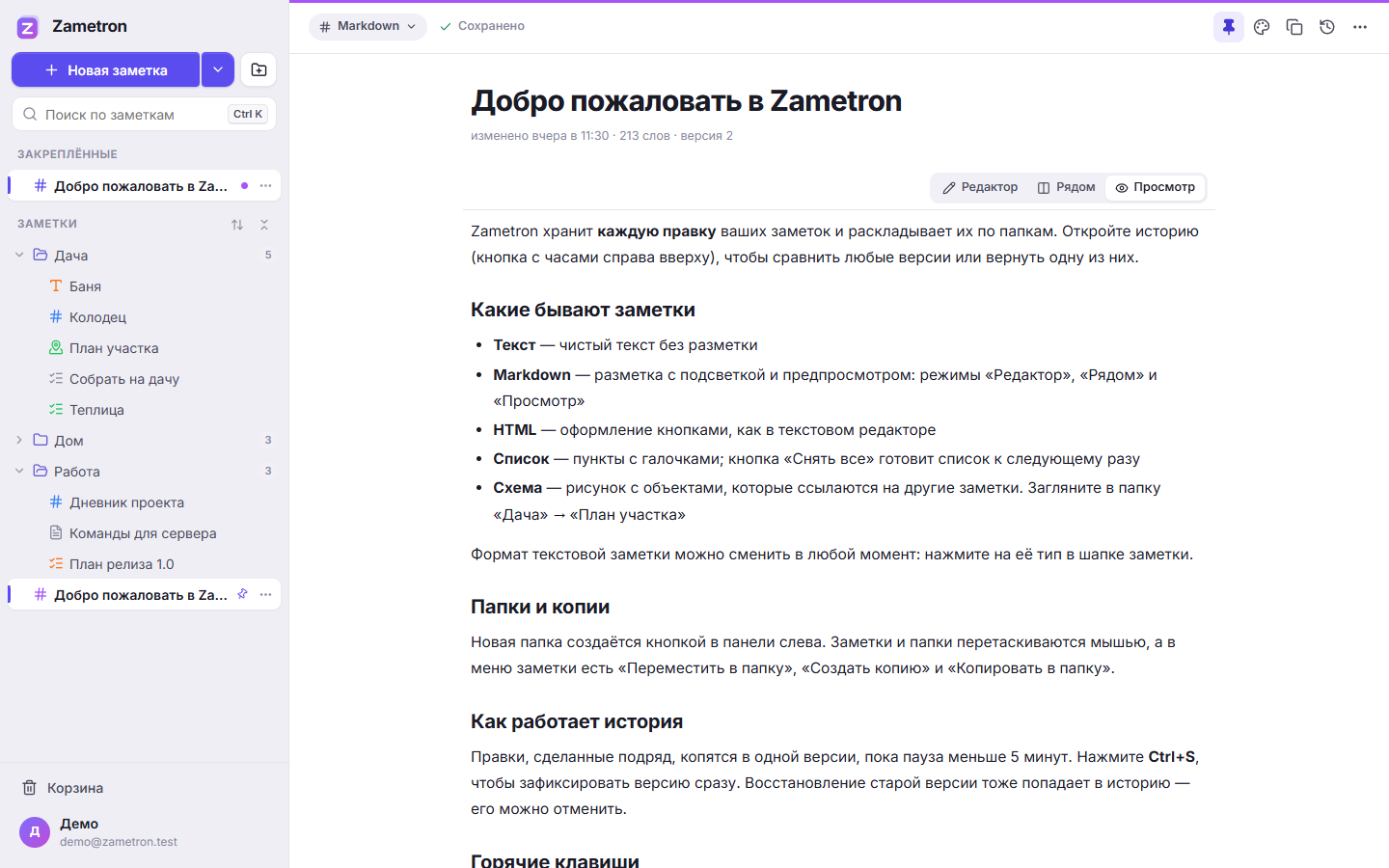The width and height of the screenshot is (1389, 868).
Task: Click the версия 2 label under the title
Action: click(706, 136)
